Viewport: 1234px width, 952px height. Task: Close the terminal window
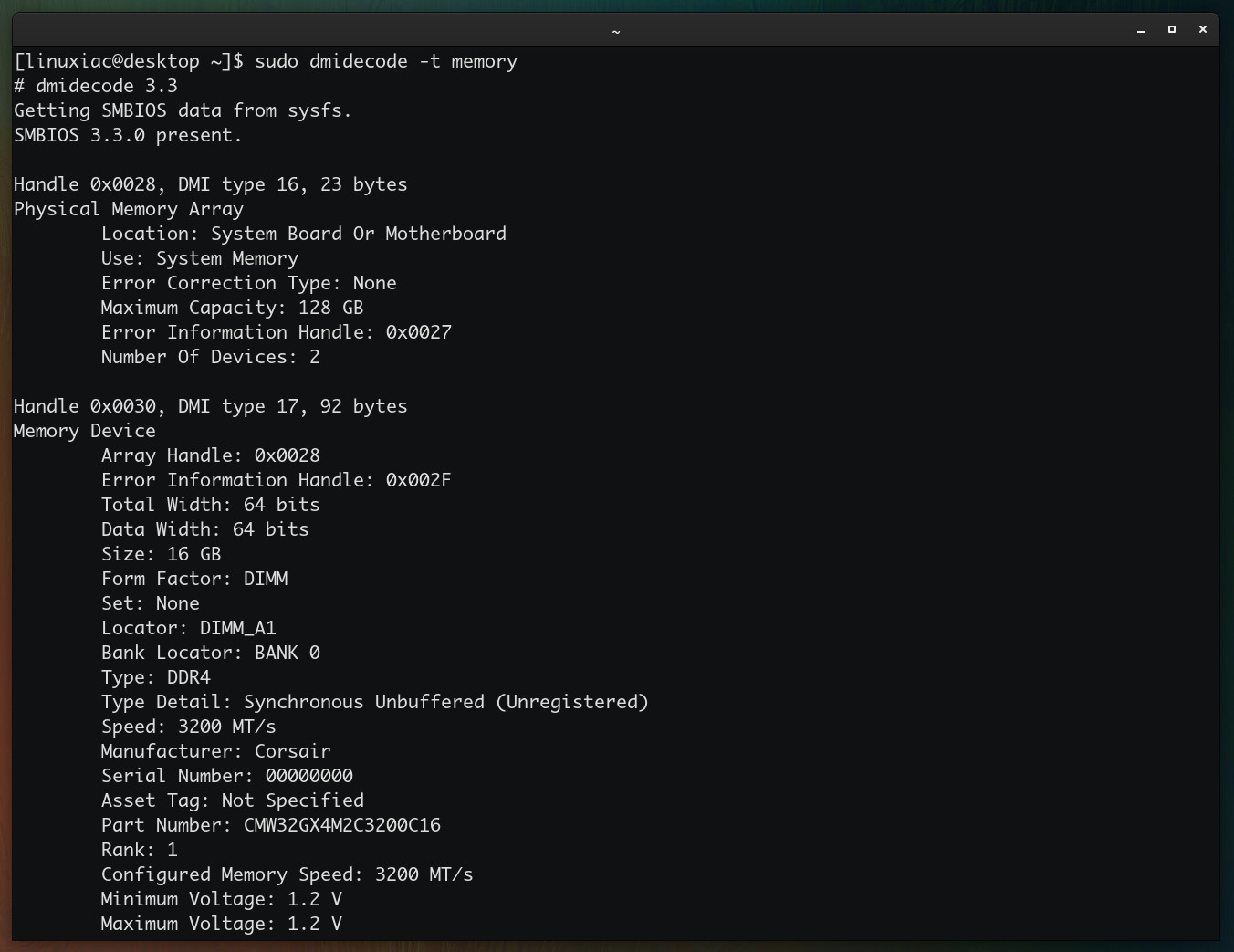click(1202, 29)
